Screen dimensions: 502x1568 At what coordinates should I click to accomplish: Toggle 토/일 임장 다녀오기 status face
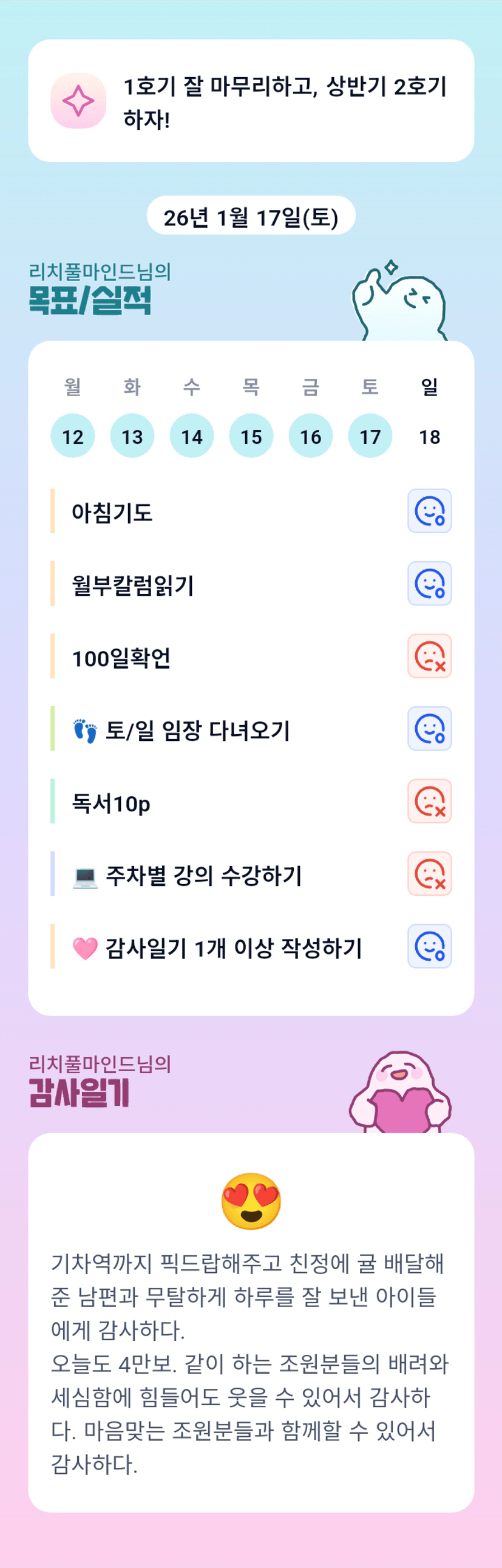click(x=429, y=729)
